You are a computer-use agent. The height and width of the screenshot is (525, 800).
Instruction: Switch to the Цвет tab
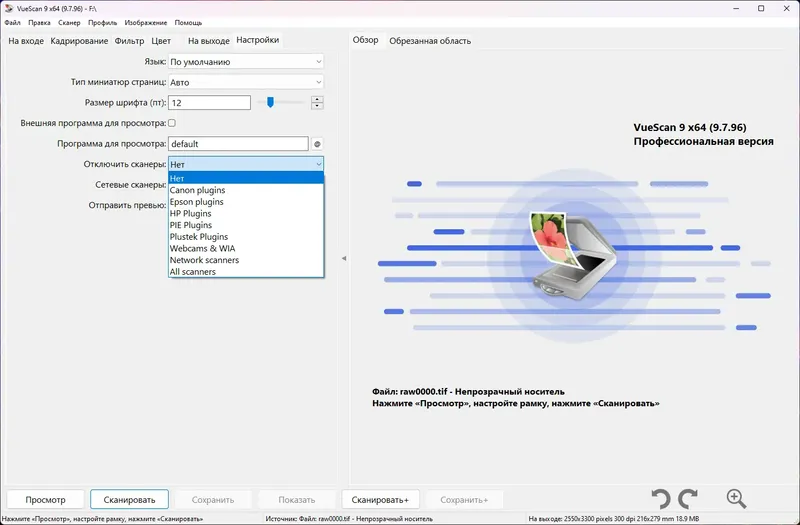coord(161,41)
